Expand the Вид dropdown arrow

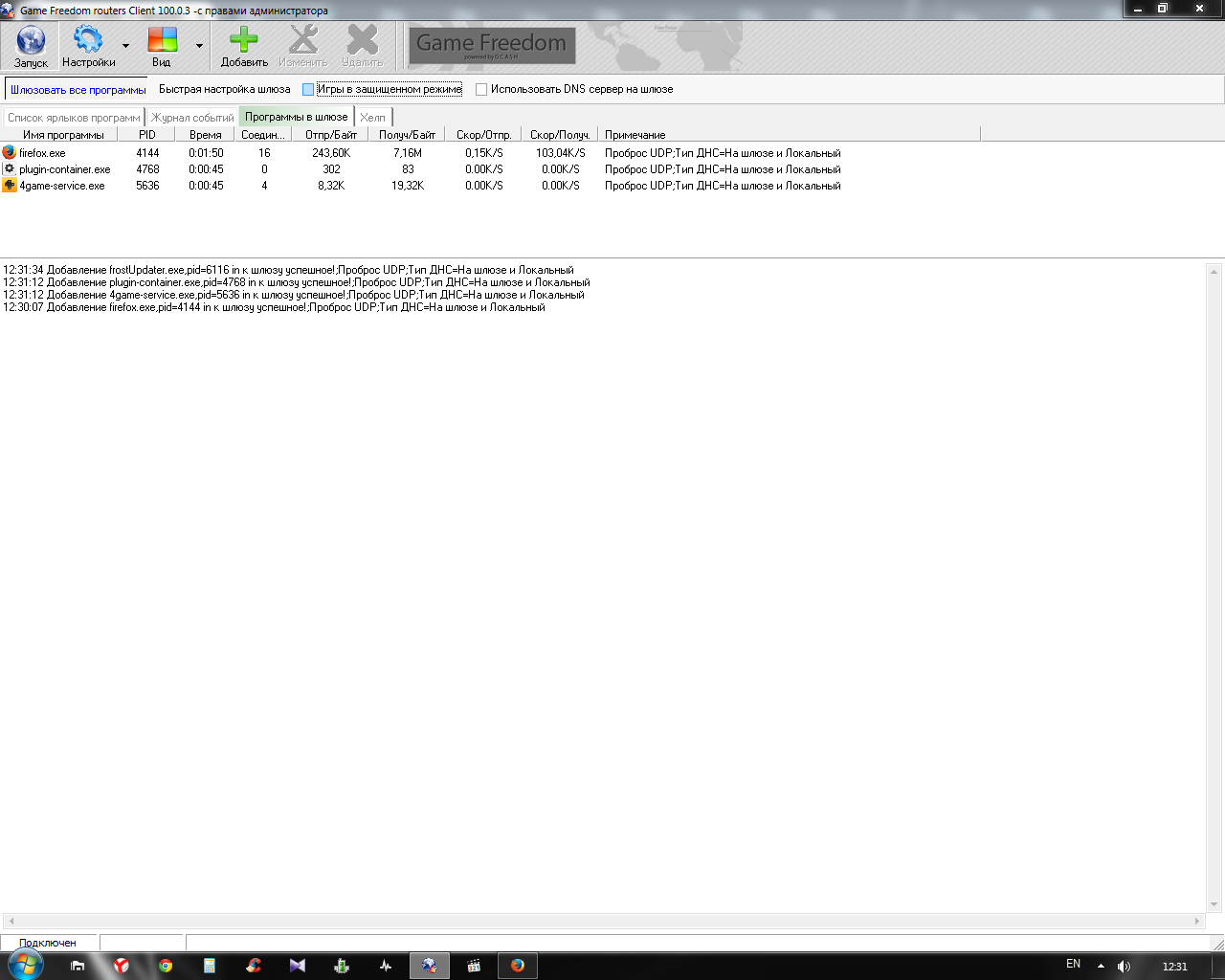point(199,46)
